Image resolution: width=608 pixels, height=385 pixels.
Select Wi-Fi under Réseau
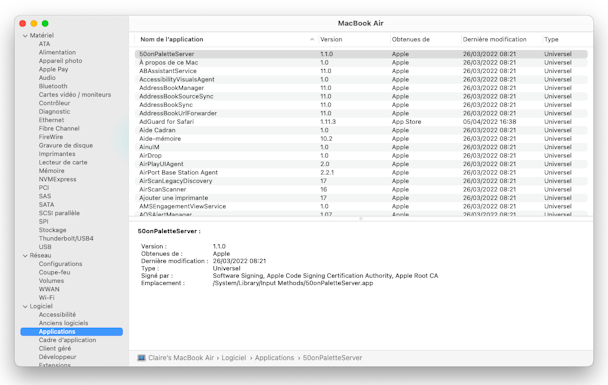[47, 298]
